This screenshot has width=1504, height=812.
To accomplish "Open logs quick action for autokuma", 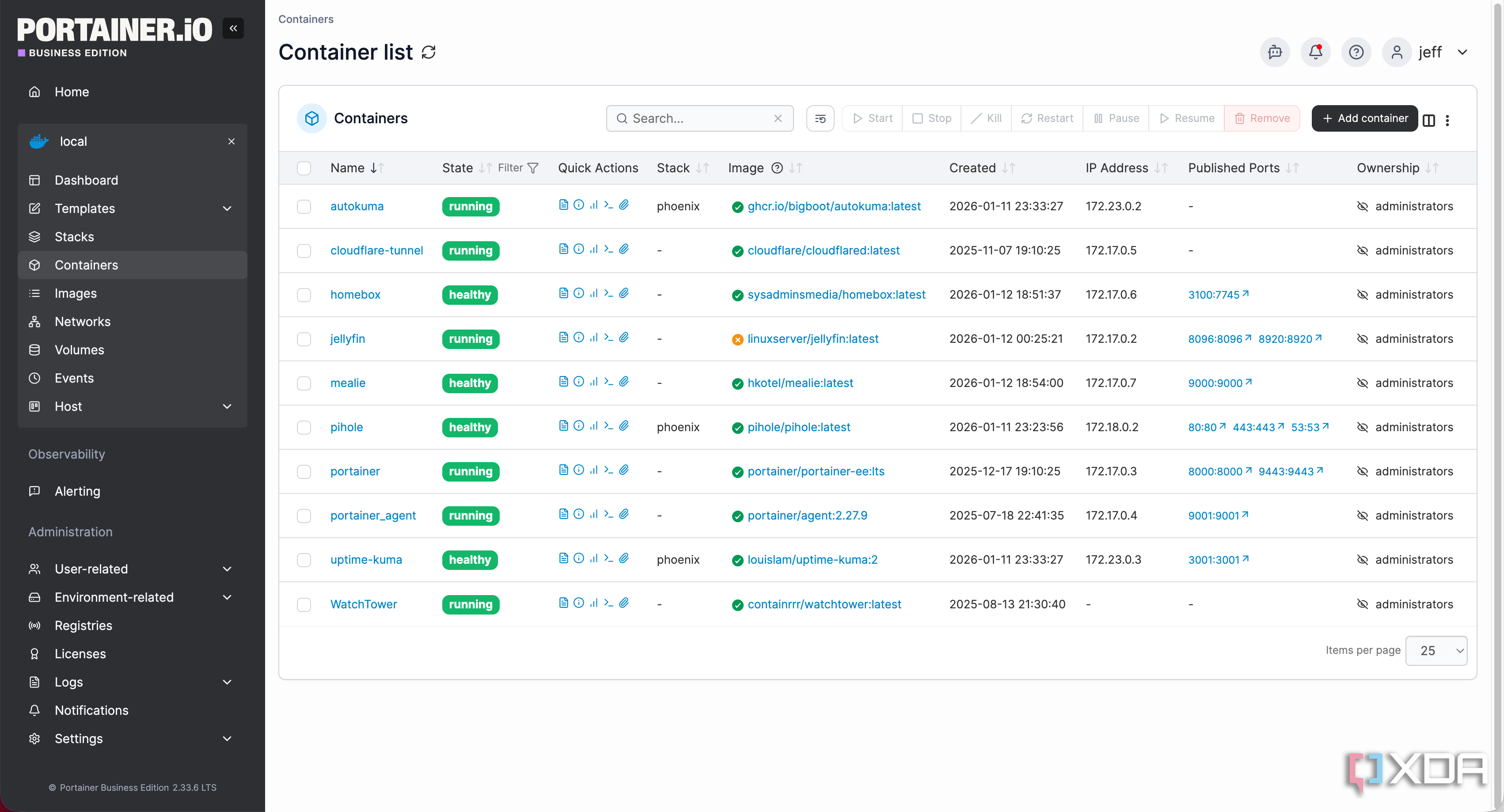I will tap(563, 204).
